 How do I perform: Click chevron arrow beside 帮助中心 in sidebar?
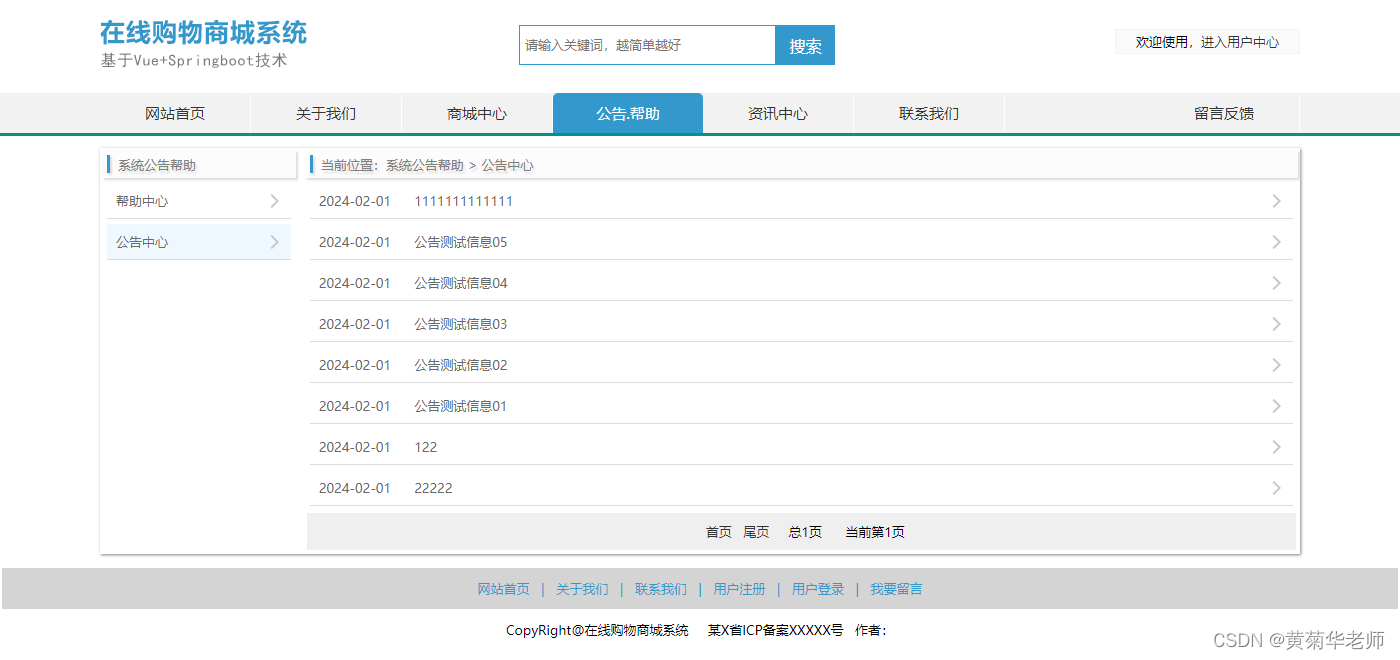pos(275,201)
